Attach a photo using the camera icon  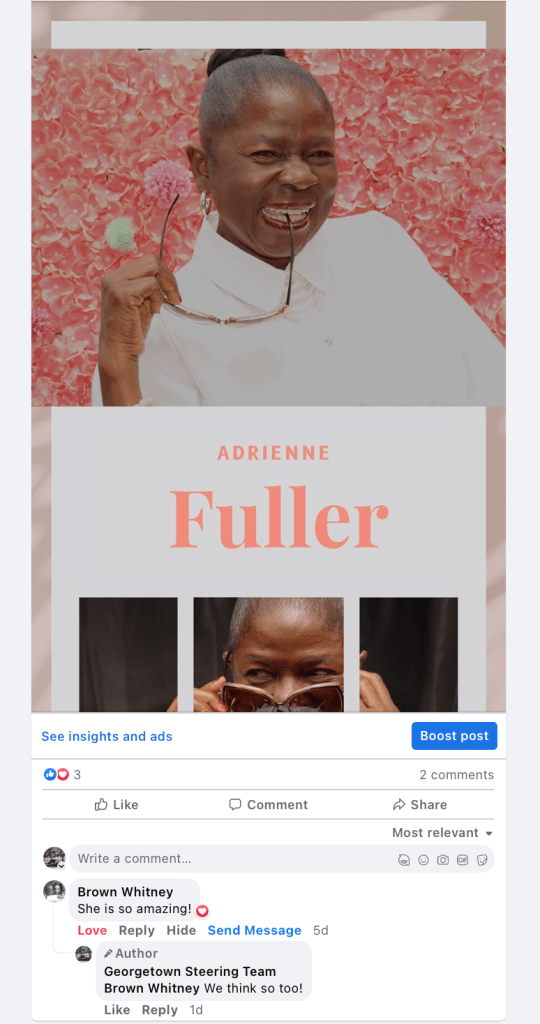pyautogui.click(x=443, y=859)
